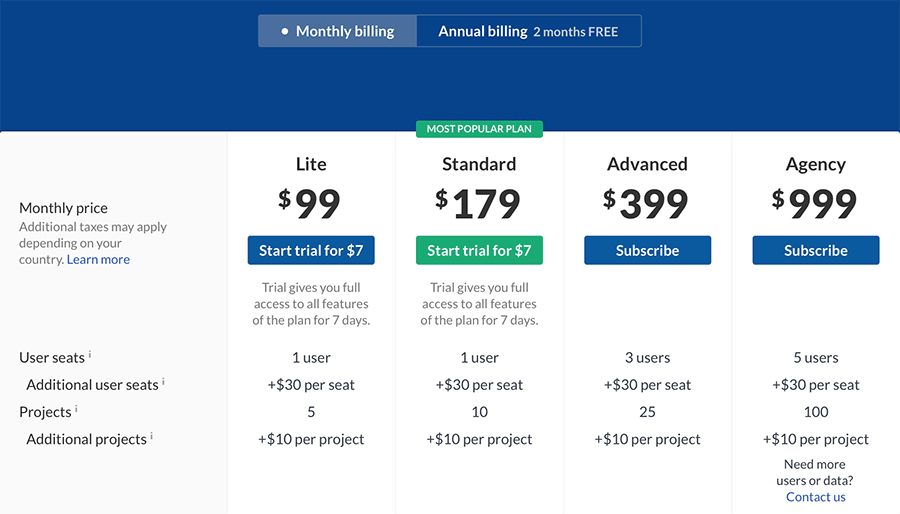Viewport: 900px width, 514px height.
Task: Open the Learn more link about taxes
Action: click(98, 260)
